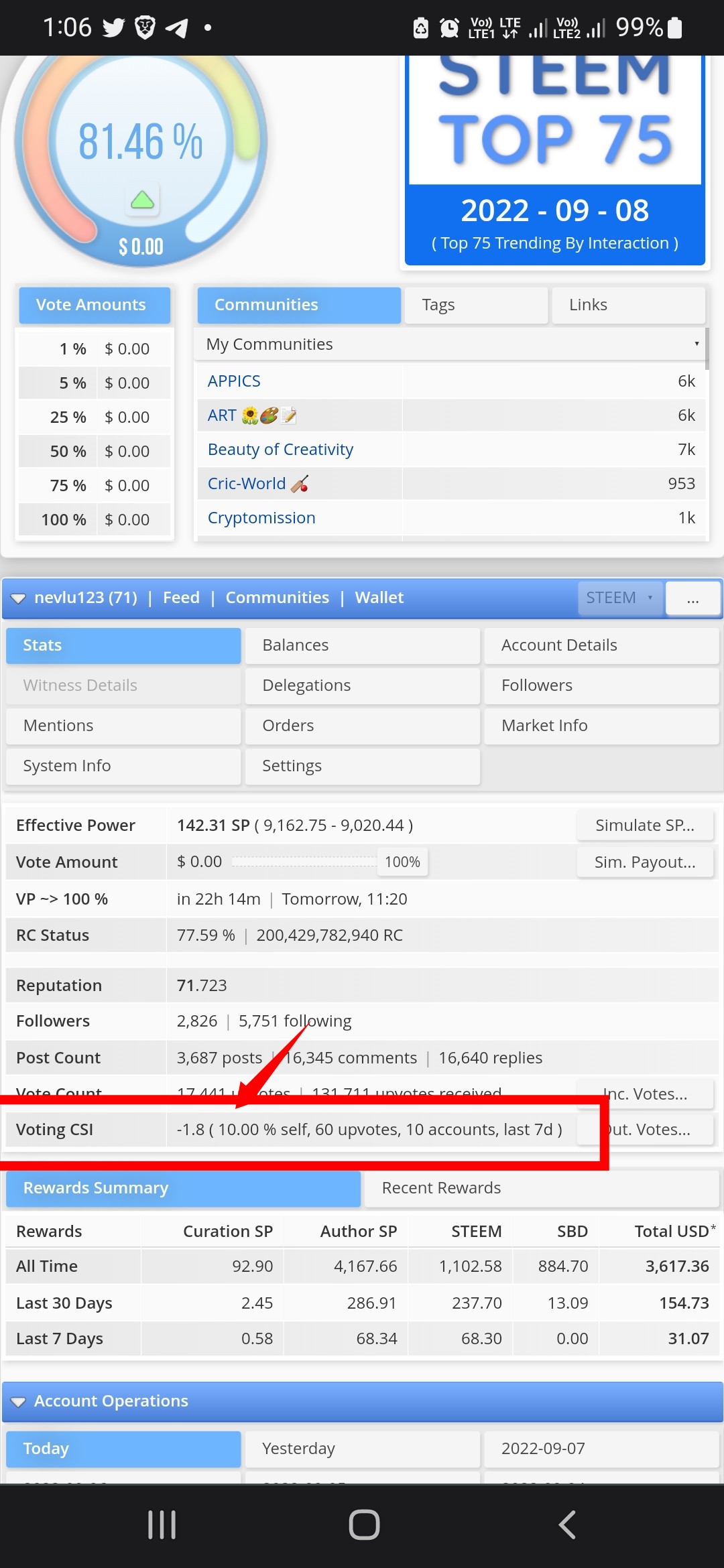This screenshot has width=724, height=1568.
Task: Open Beauty of Creativity community
Action: click(280, 450)
